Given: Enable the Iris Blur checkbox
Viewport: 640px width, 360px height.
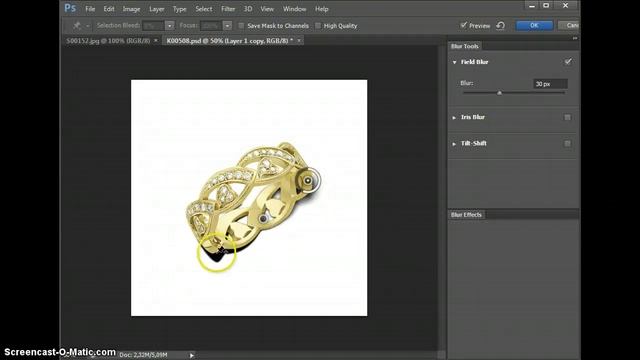Looking at the screenshot, I should pos(567,117).
